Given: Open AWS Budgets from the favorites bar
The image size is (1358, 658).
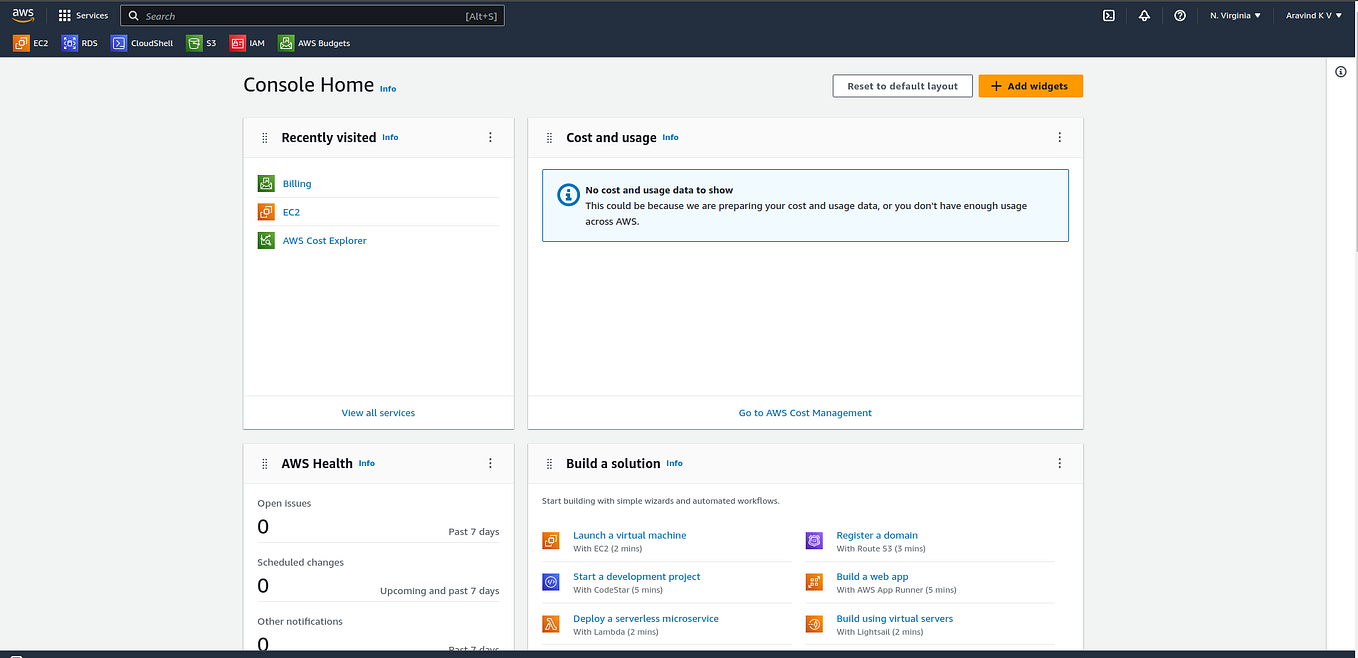Looking at the screenshot, I should pyautogui.click(x=314, y=43).
